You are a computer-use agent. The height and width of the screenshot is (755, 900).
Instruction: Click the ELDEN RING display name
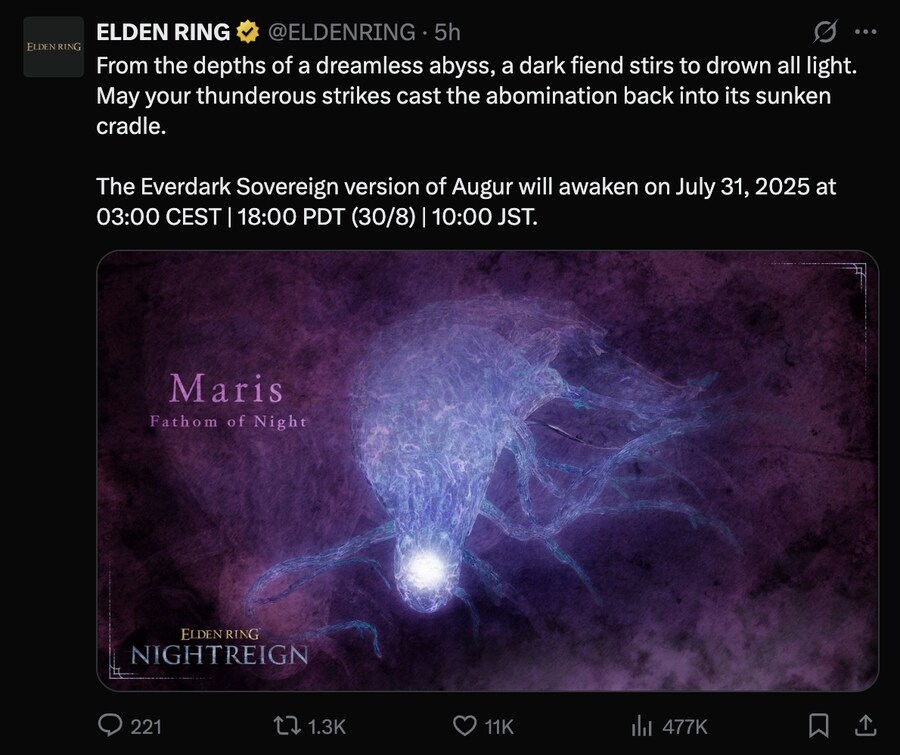pos(163,32)
